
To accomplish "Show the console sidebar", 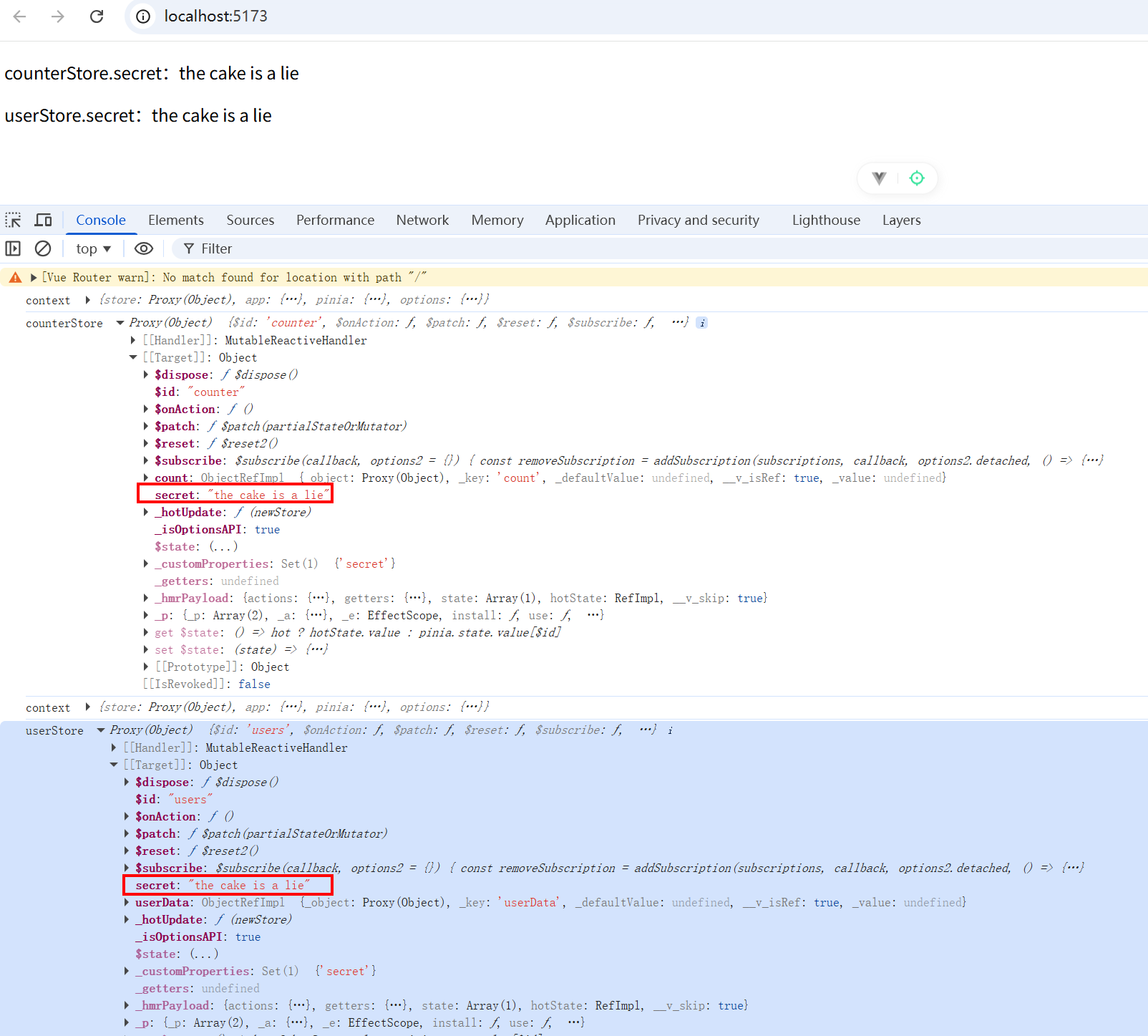I will coord(13,248).
